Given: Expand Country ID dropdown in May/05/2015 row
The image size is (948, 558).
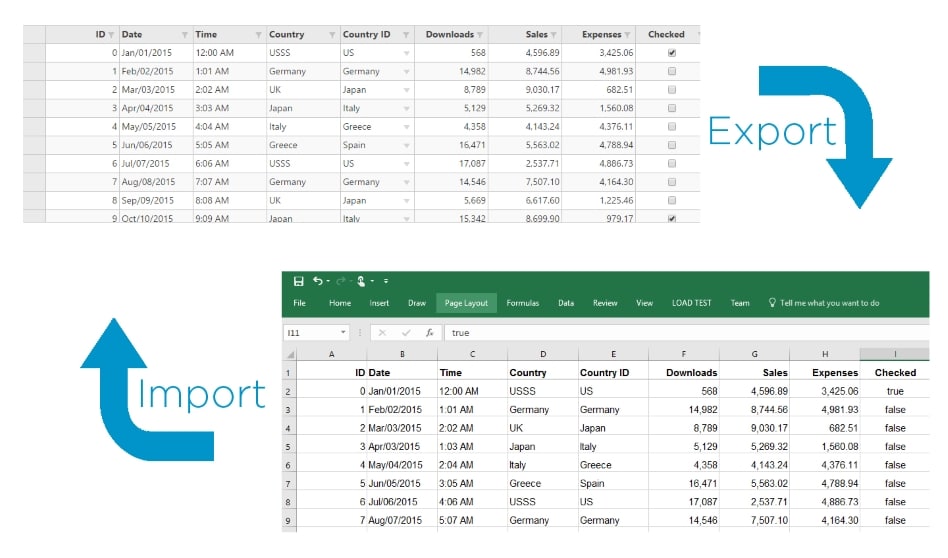Looking at the screenshot, I should (406, 127).
